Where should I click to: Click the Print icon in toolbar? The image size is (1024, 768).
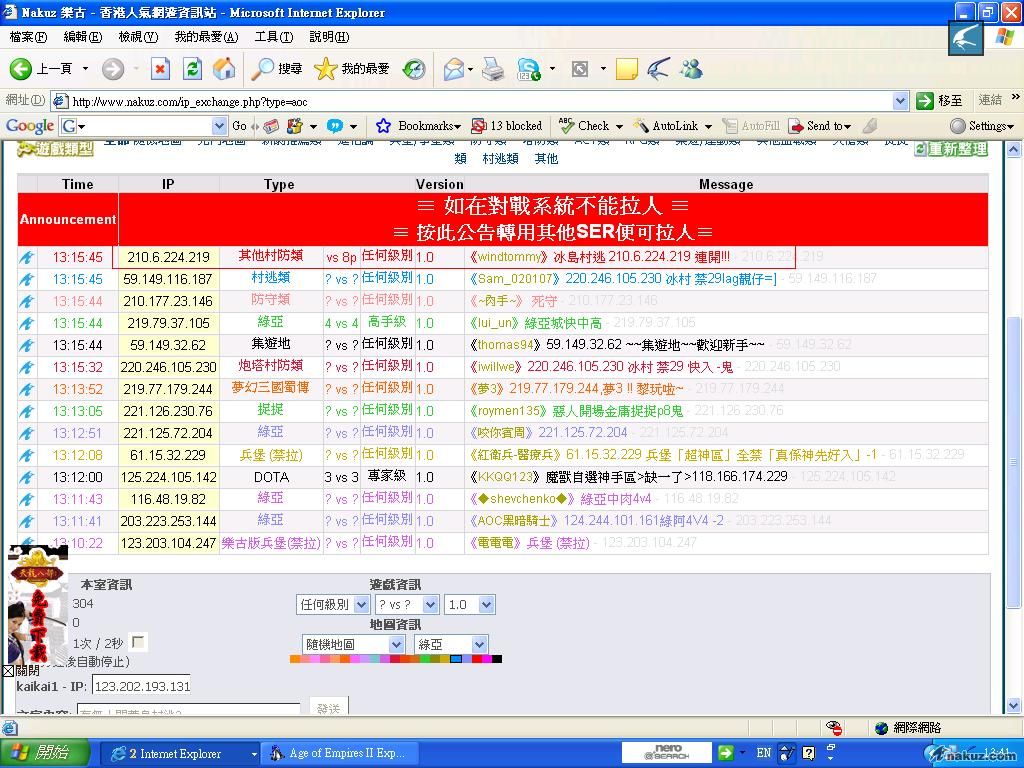tap(493, 69)
